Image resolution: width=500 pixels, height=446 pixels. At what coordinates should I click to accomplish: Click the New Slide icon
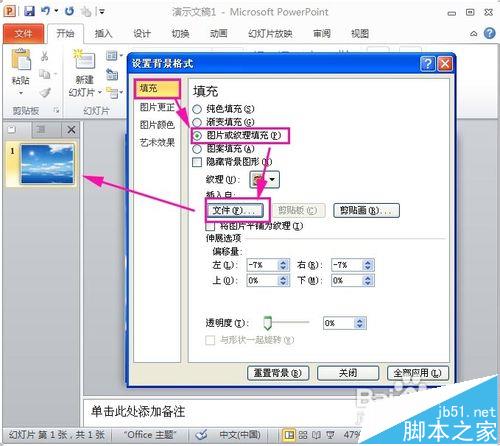tap(84, 60)
